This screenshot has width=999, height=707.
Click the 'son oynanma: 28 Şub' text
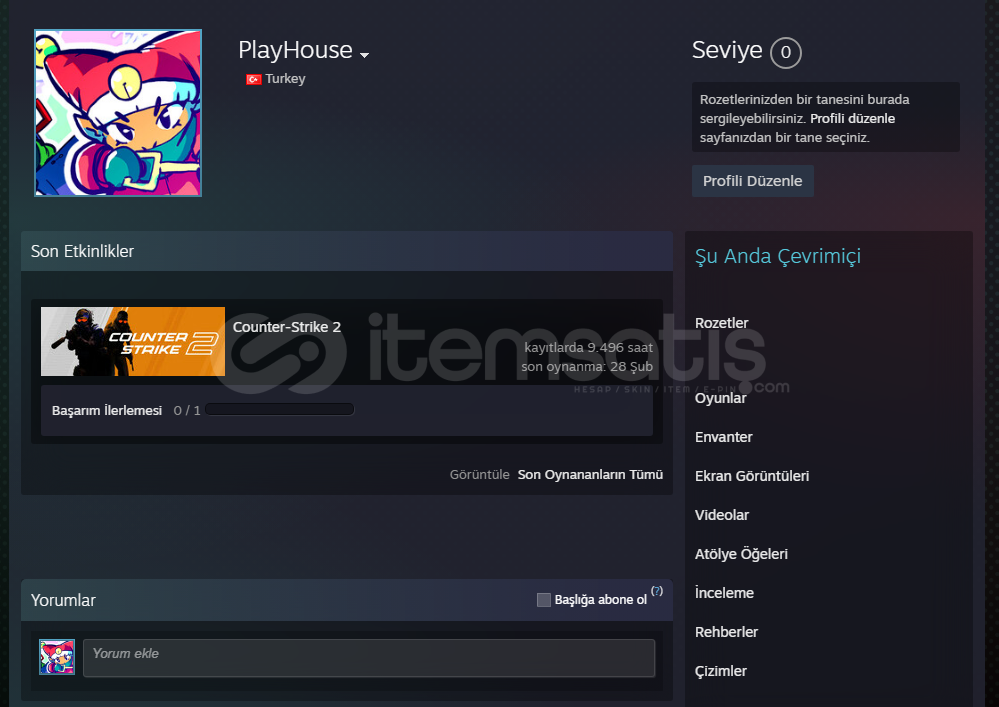(x=587, y=366)
